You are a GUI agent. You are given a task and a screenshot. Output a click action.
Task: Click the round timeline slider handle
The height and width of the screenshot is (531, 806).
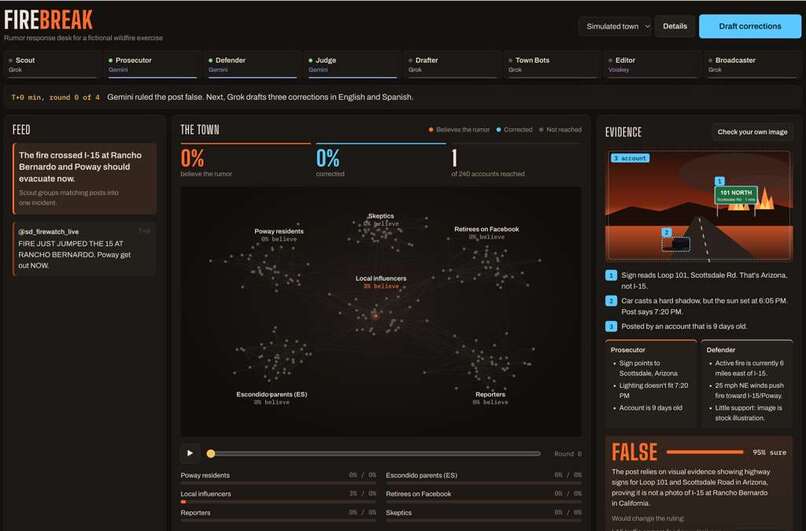210,453
